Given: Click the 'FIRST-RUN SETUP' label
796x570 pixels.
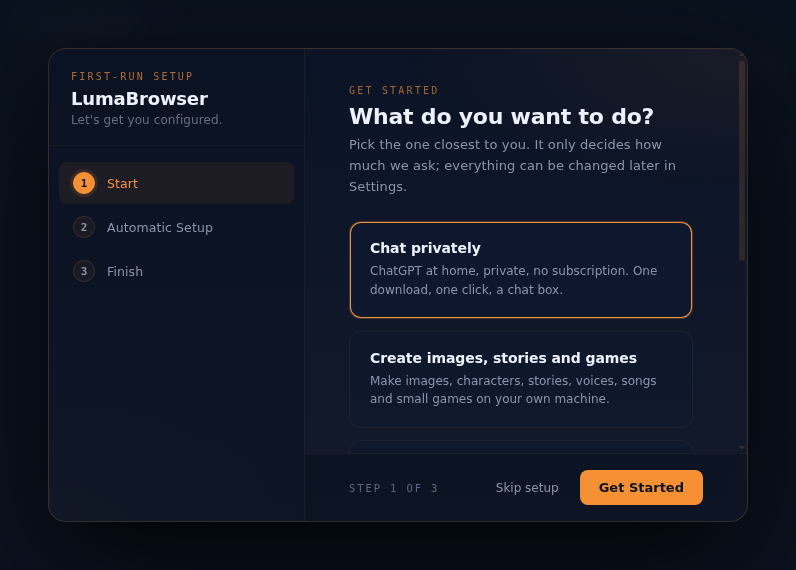Looking at the screenshot, I should tap(132, 76).
